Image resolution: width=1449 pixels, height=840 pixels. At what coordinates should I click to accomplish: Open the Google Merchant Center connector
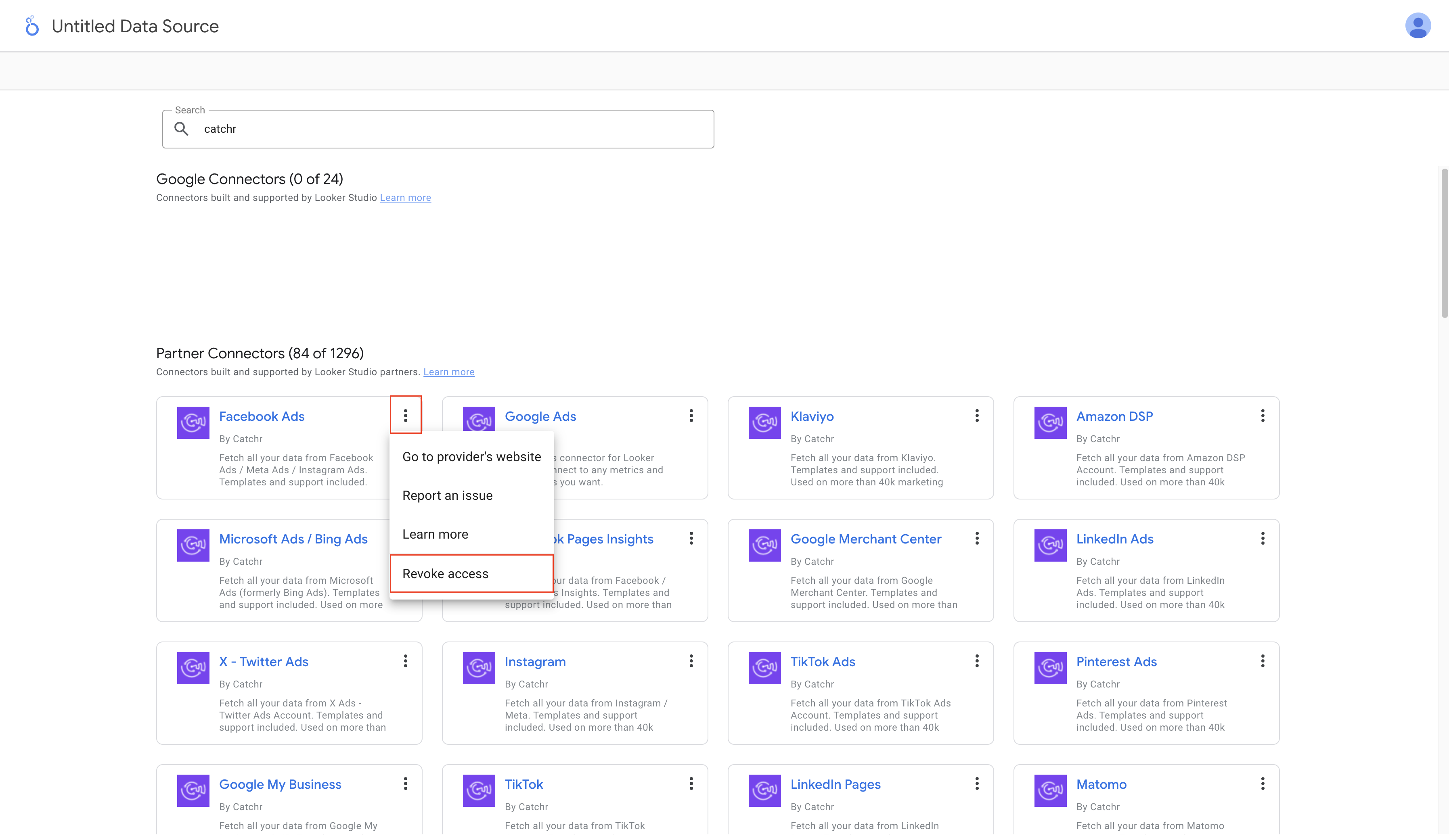(x=865, y=539)
